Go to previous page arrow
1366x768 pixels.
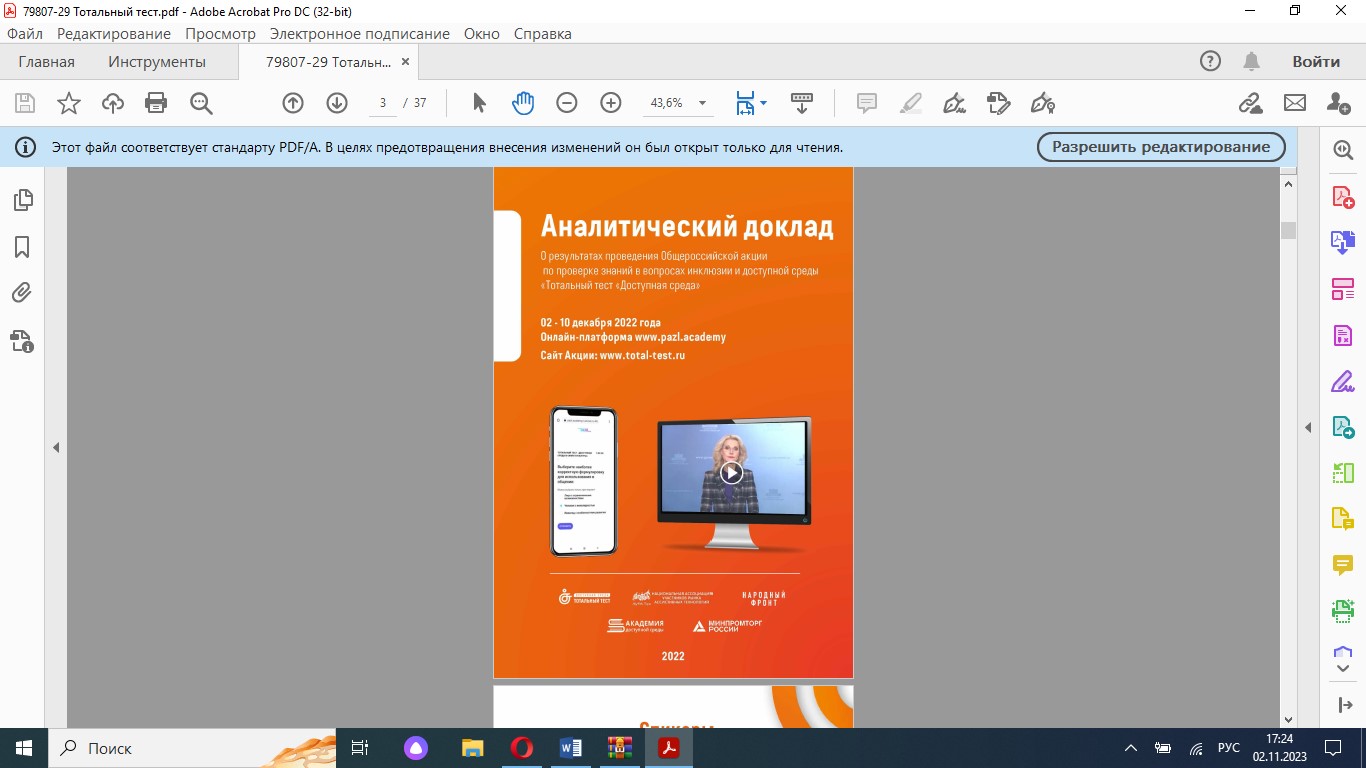(293, 103)
